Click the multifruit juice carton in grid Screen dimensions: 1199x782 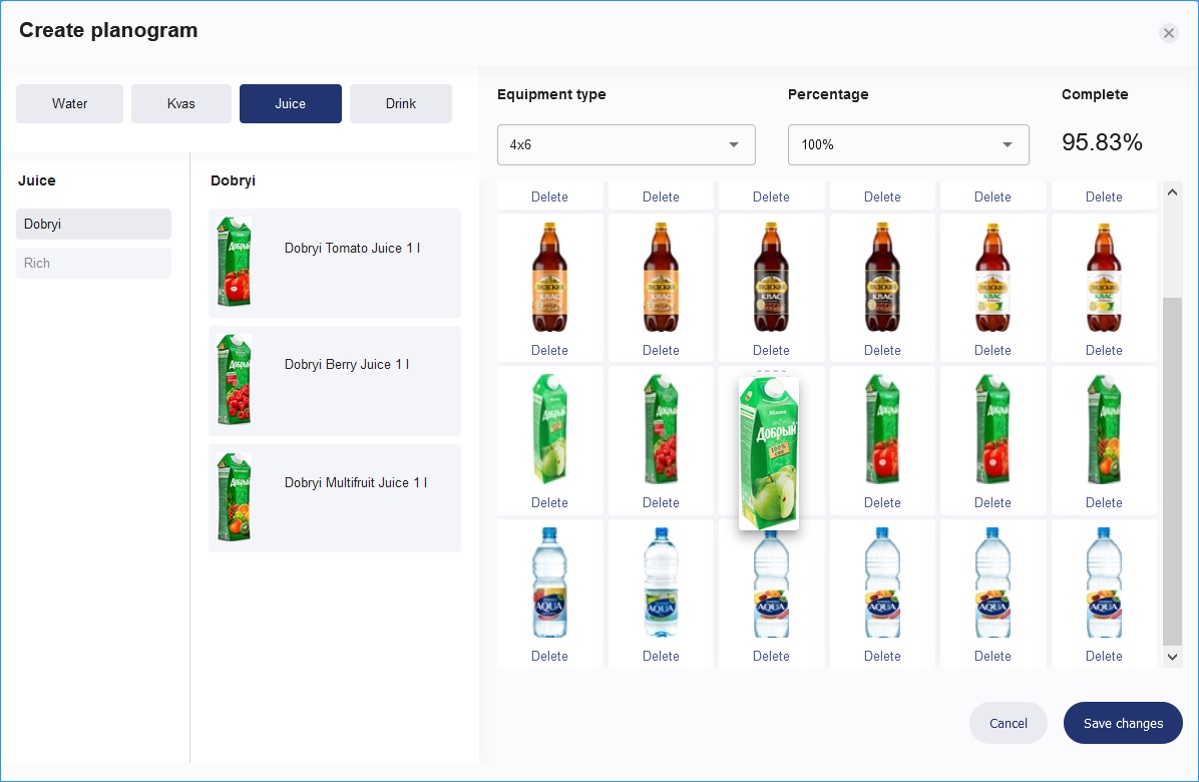1103,430
